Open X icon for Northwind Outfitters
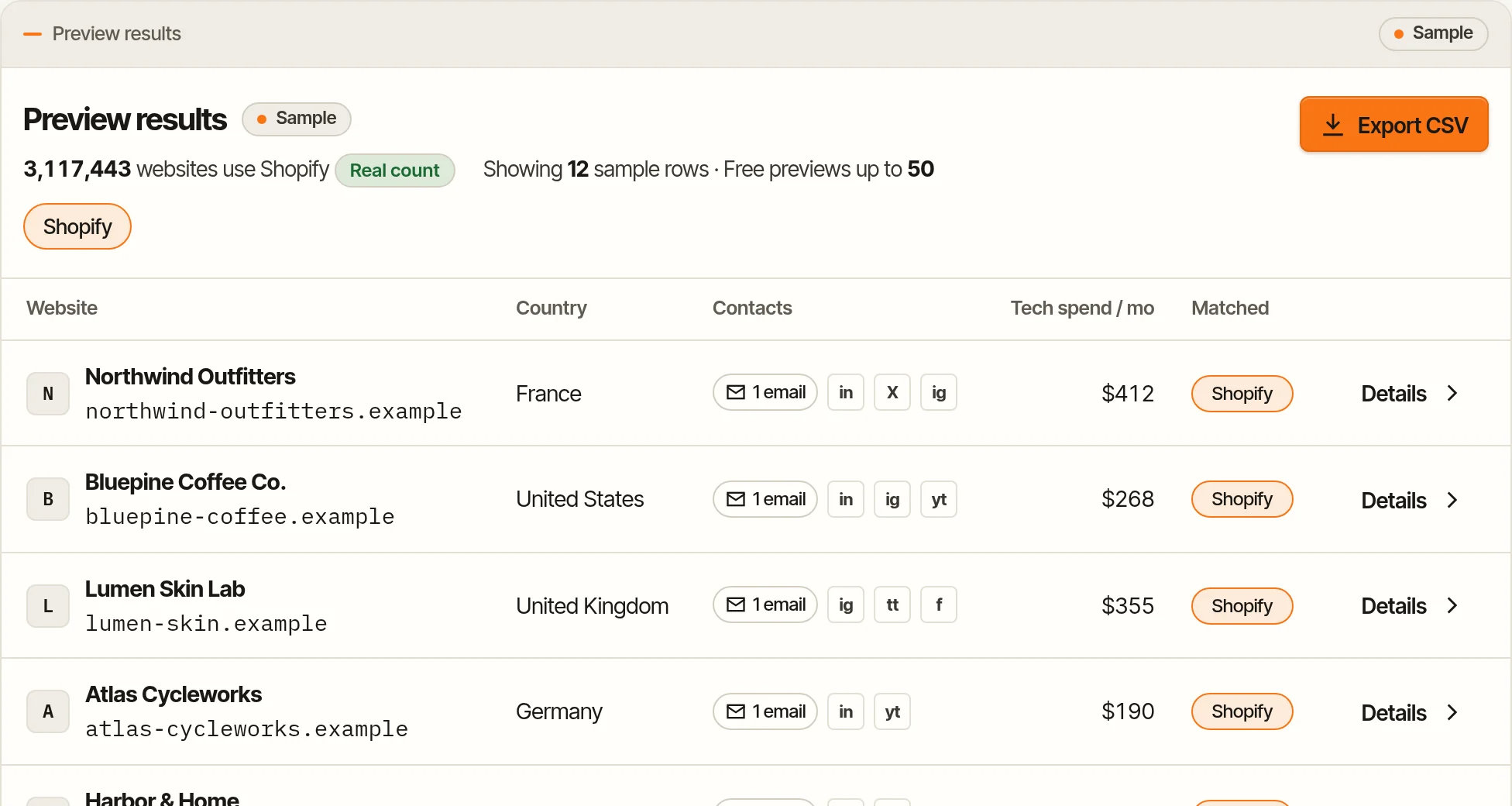Image resolution: width=1512 pixels, height=806 pixels. coord(892,393)
